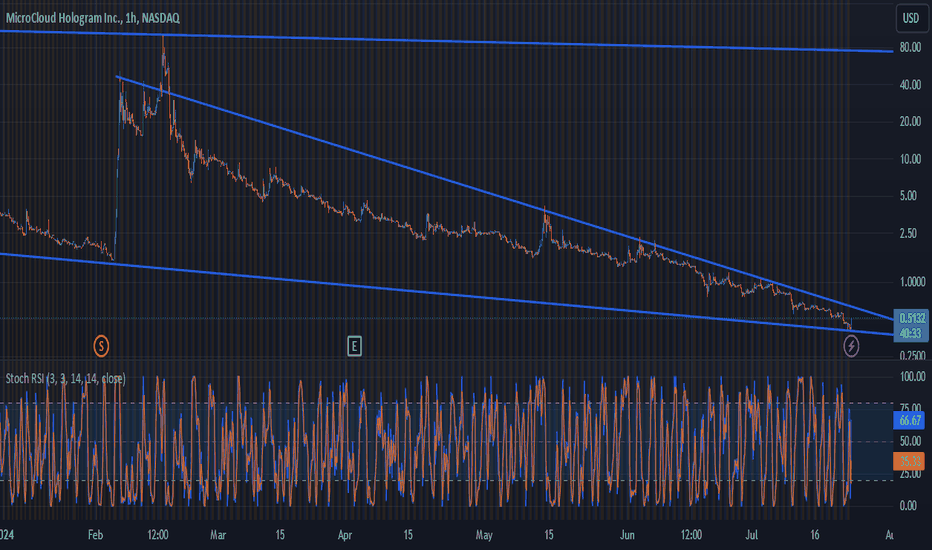Click the countdown timer 40:33 label
The width and height of the screenshot is (932, 550).
[x=911, y=333]
